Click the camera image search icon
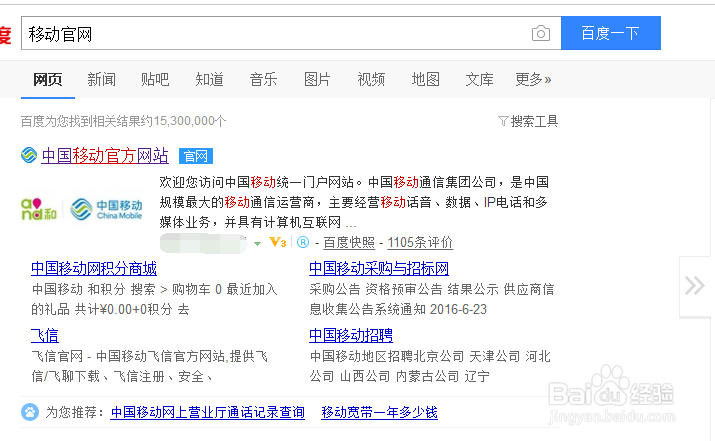Screen dimensions: 715x441 541,33
